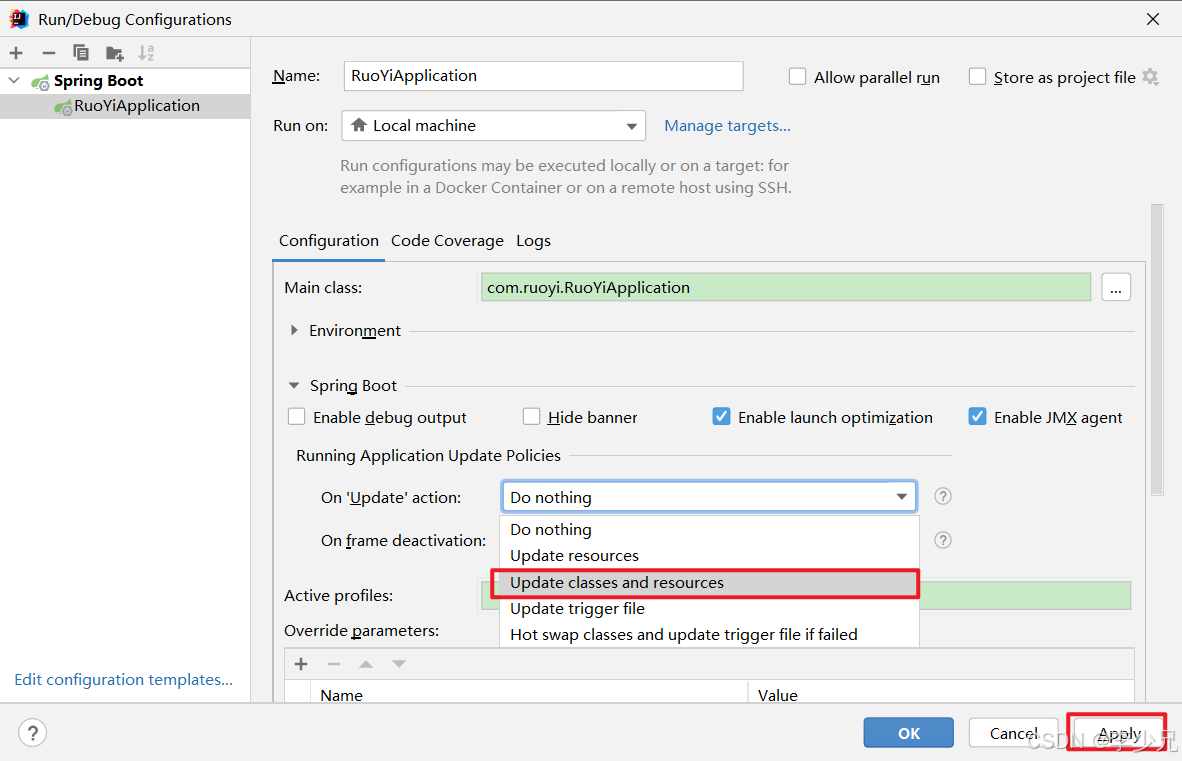1182x761 pixels.
Task: Open Edit configuration templates link
Action: [124, 680]
